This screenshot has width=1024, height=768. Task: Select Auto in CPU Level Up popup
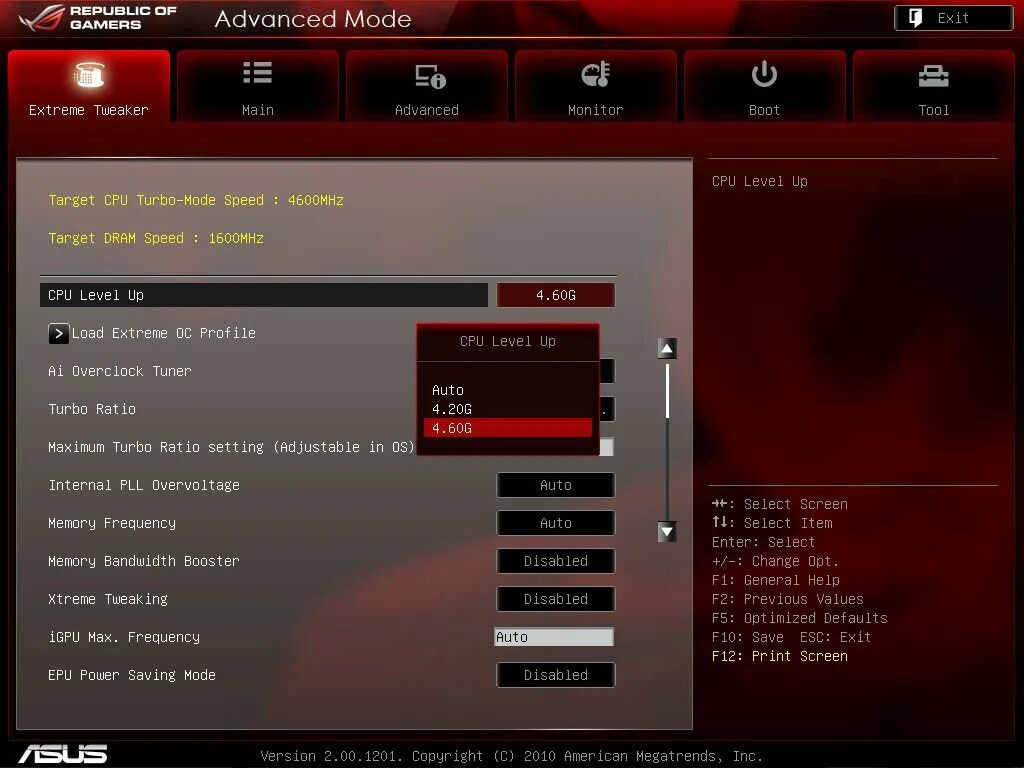[x=507, y=390]
